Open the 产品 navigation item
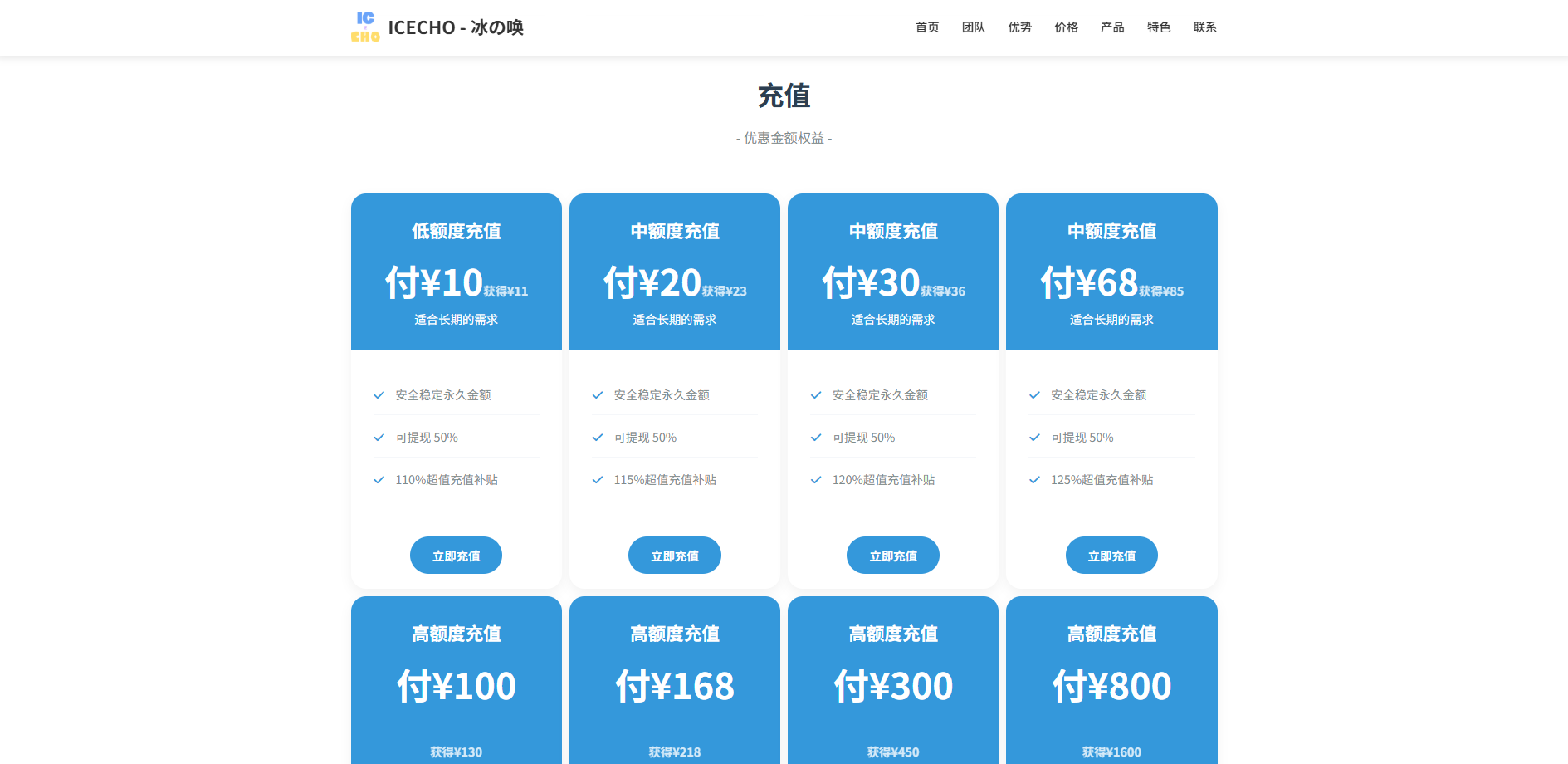This screenshot has width=1568, height=764. (1112, 27)
